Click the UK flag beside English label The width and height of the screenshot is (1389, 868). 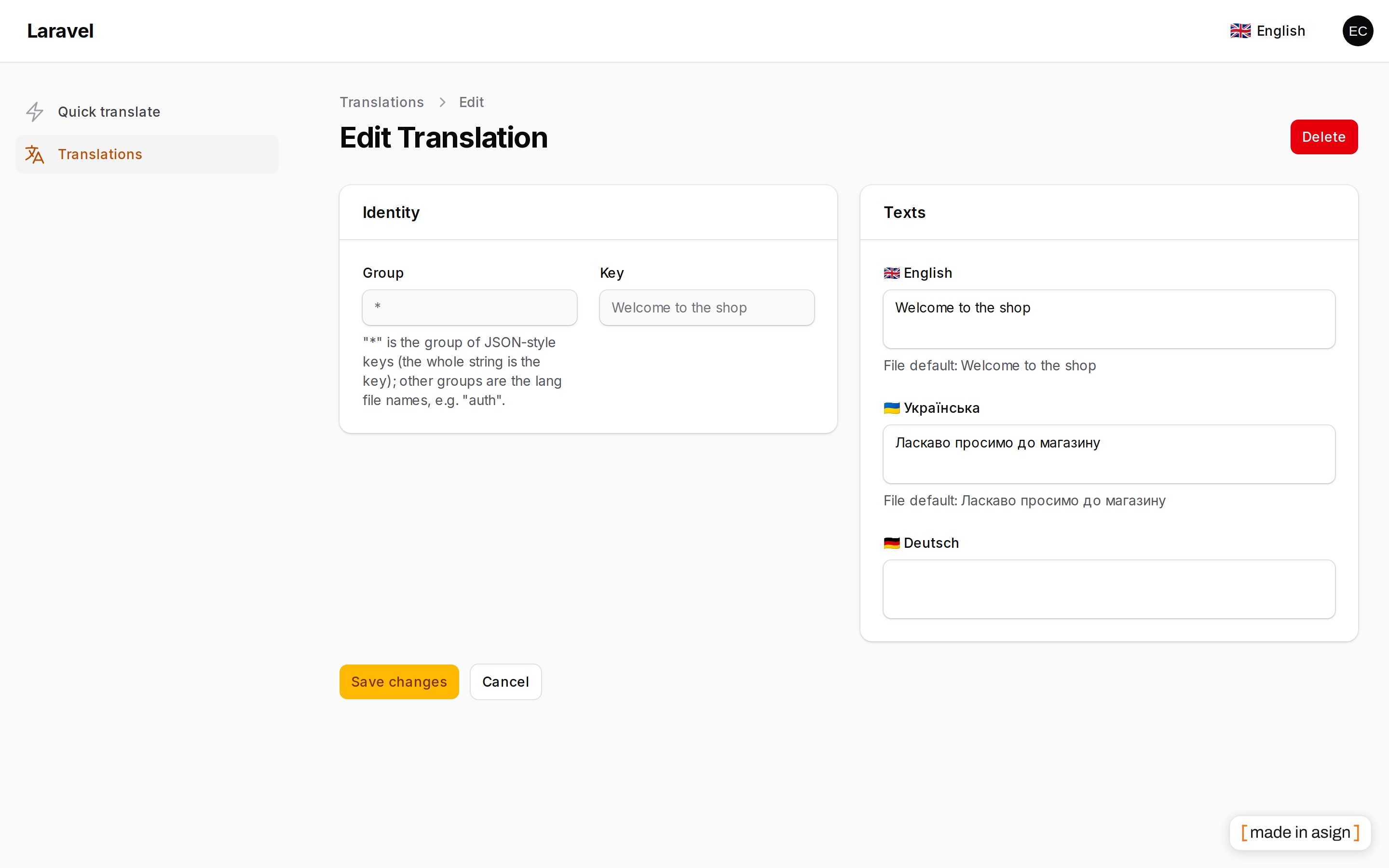point(891,273)
